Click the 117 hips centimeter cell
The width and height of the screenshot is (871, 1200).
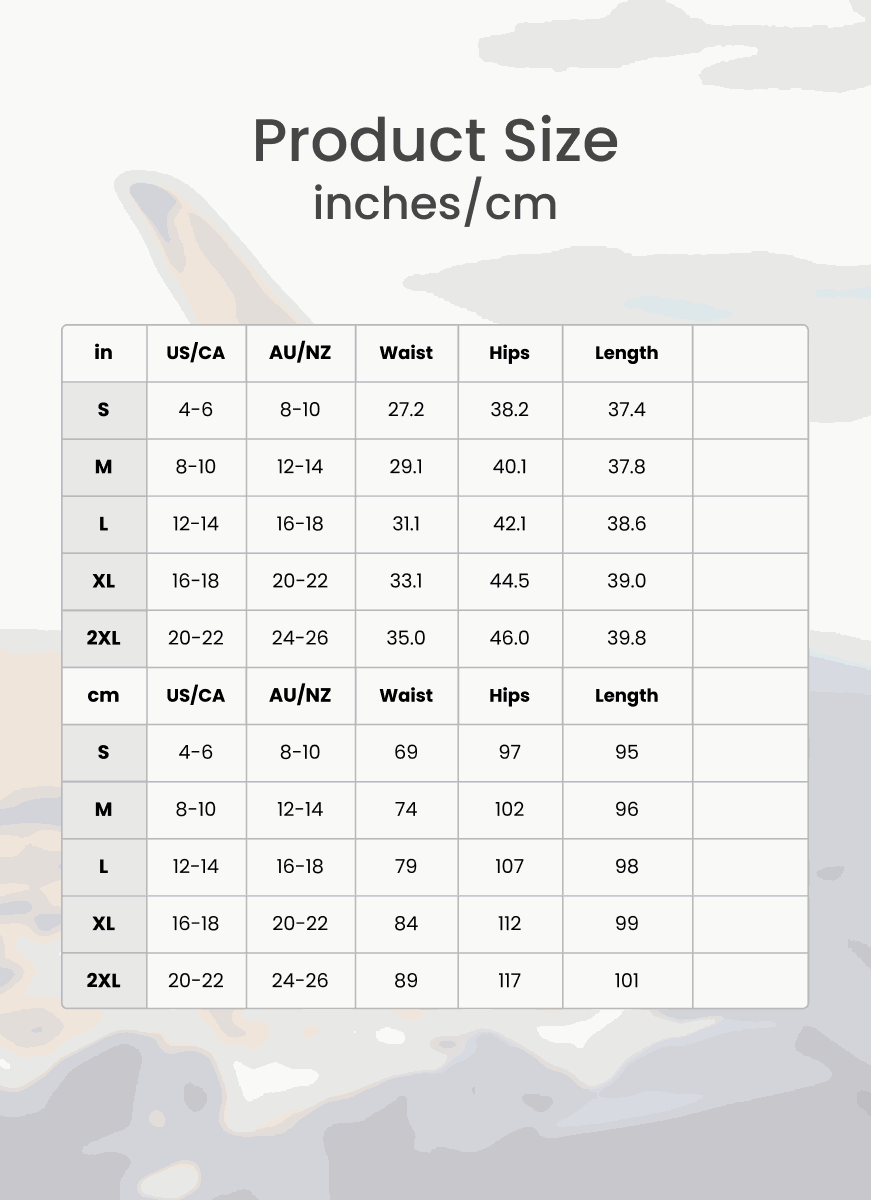coord(510,980)
